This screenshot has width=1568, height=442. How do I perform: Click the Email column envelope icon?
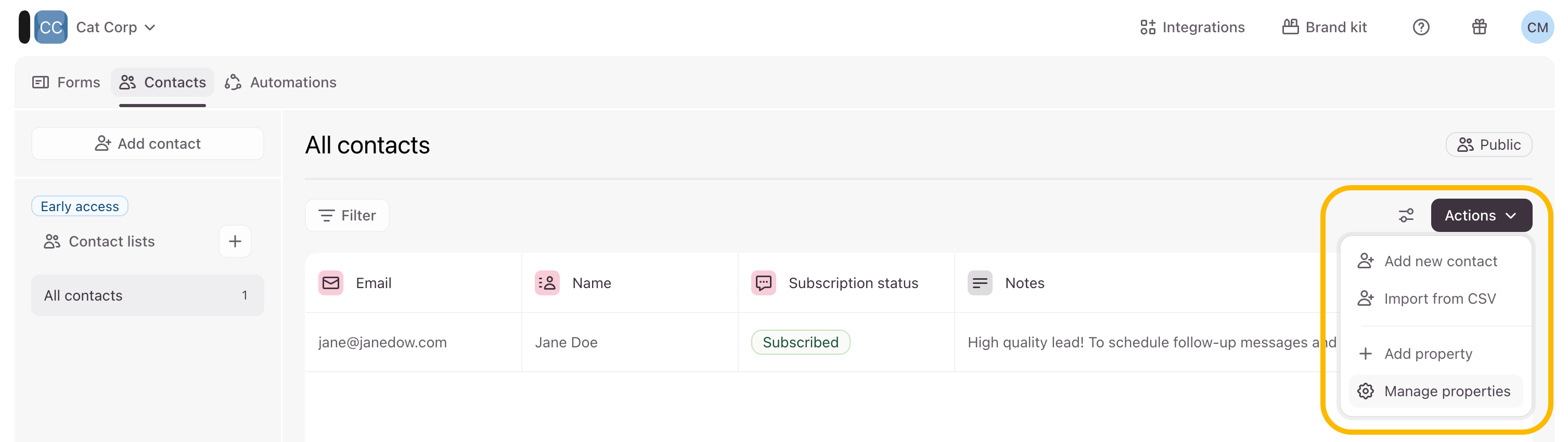click(x=331, y=283)
